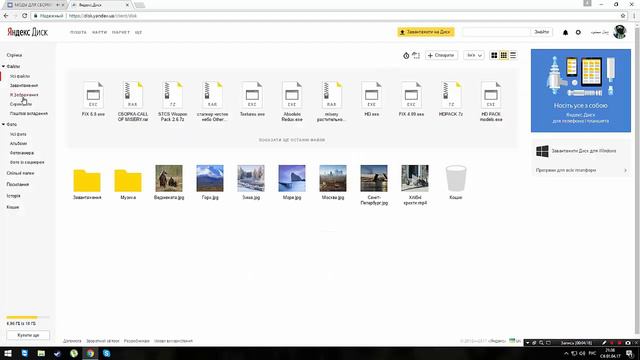This screenshot has height=360, width=640.
Task: Select Стрічка in sidebar
Action: [14, 55]
